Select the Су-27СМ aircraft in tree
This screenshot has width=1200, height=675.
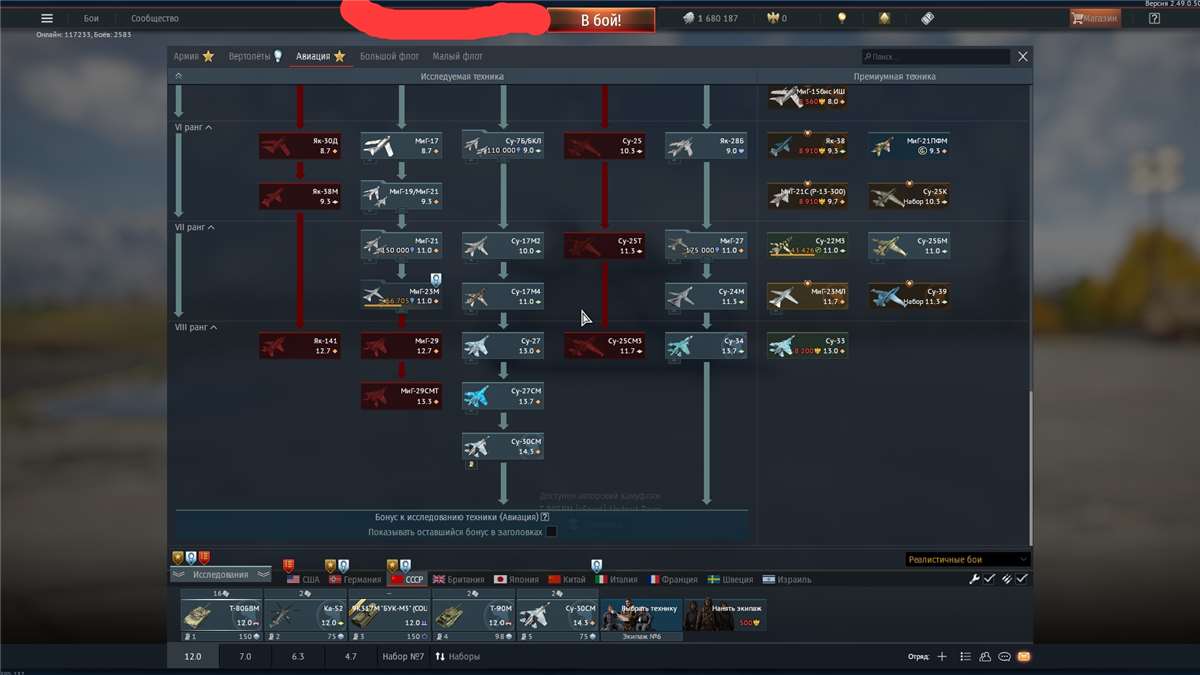point(503,397)
